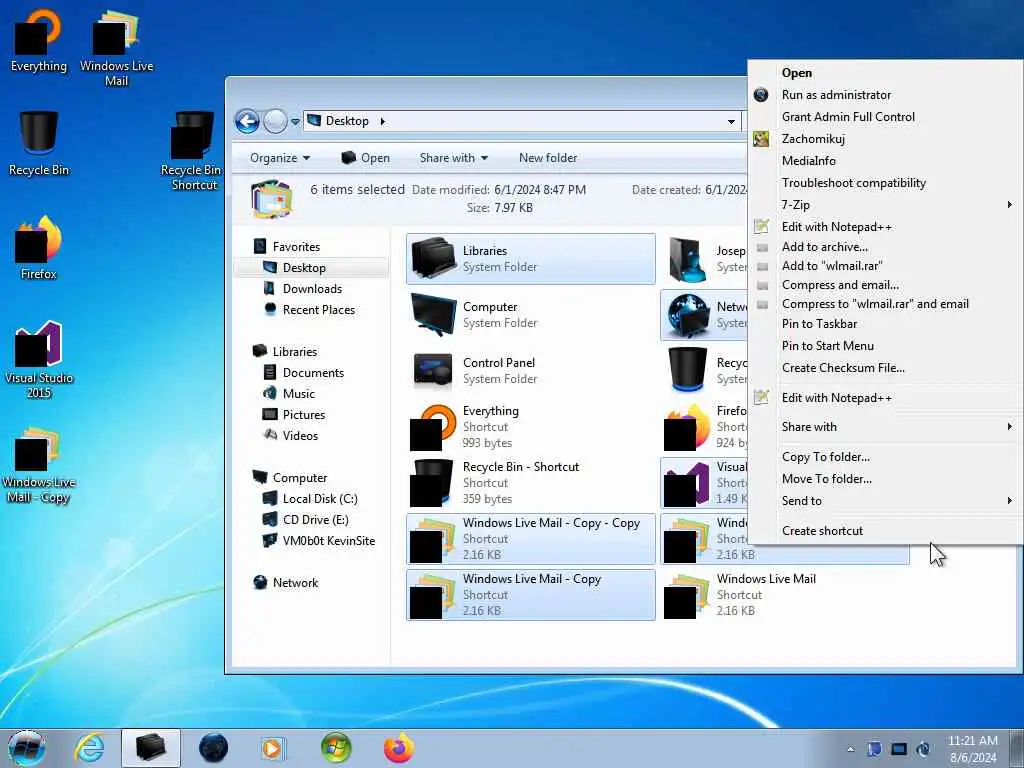The image size is (1024, 768).
Task: Open the Share with toolbar dropdown
Action: point(454,158)
